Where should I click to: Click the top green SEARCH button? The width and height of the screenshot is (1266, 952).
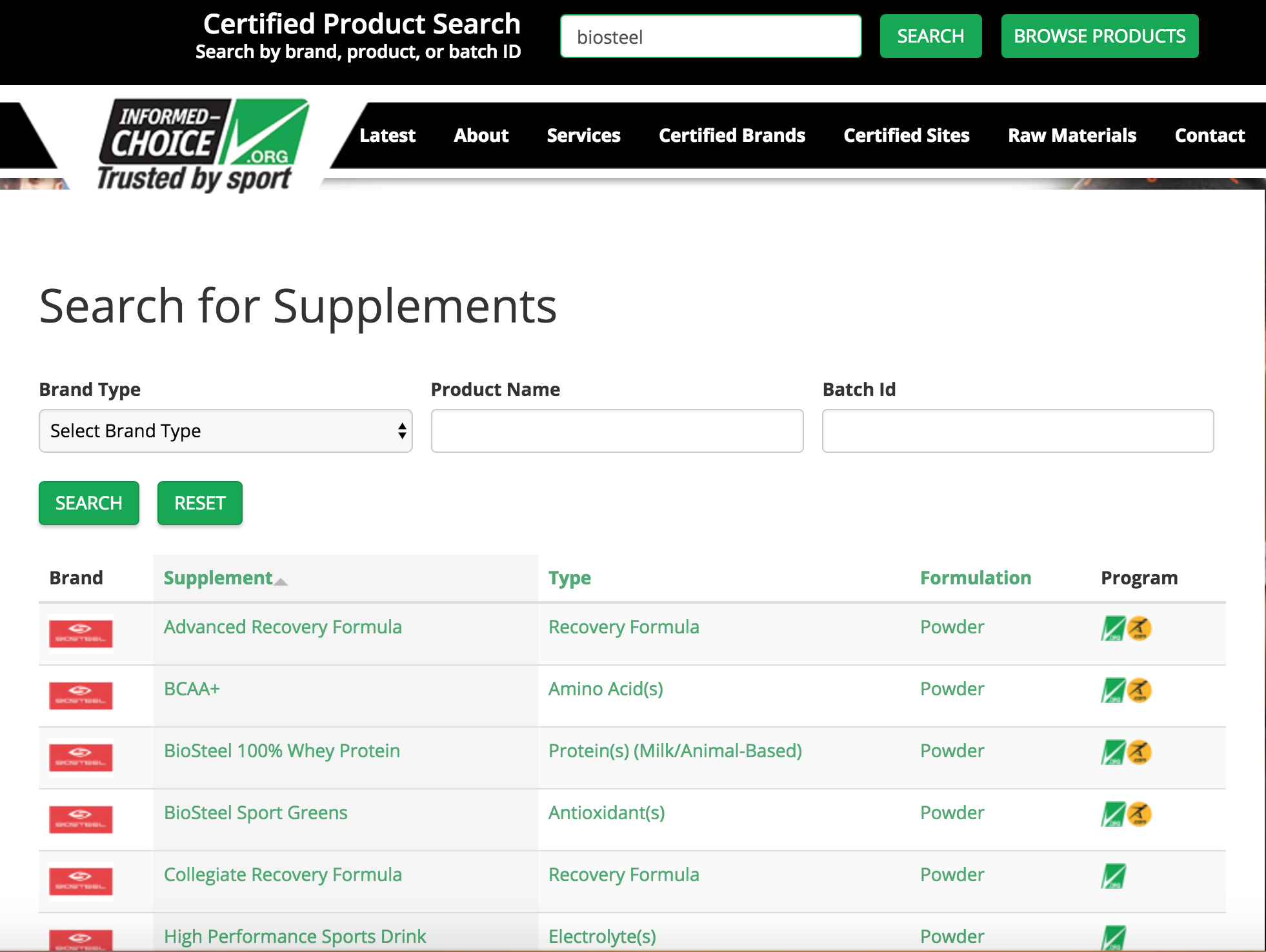pos(930,36)
